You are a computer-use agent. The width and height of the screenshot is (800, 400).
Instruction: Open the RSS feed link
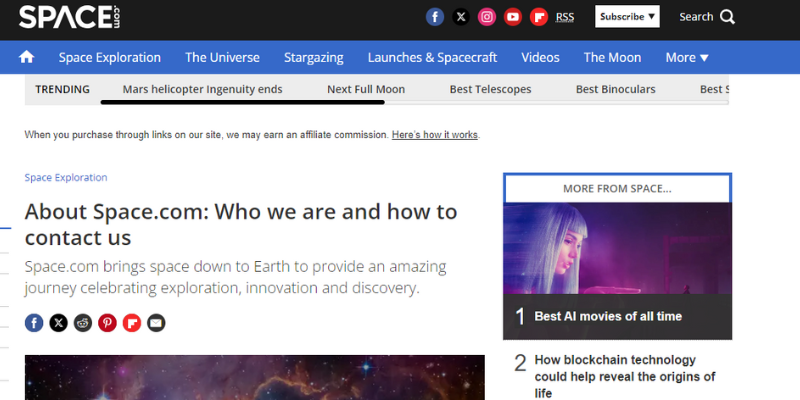point(565,17)
